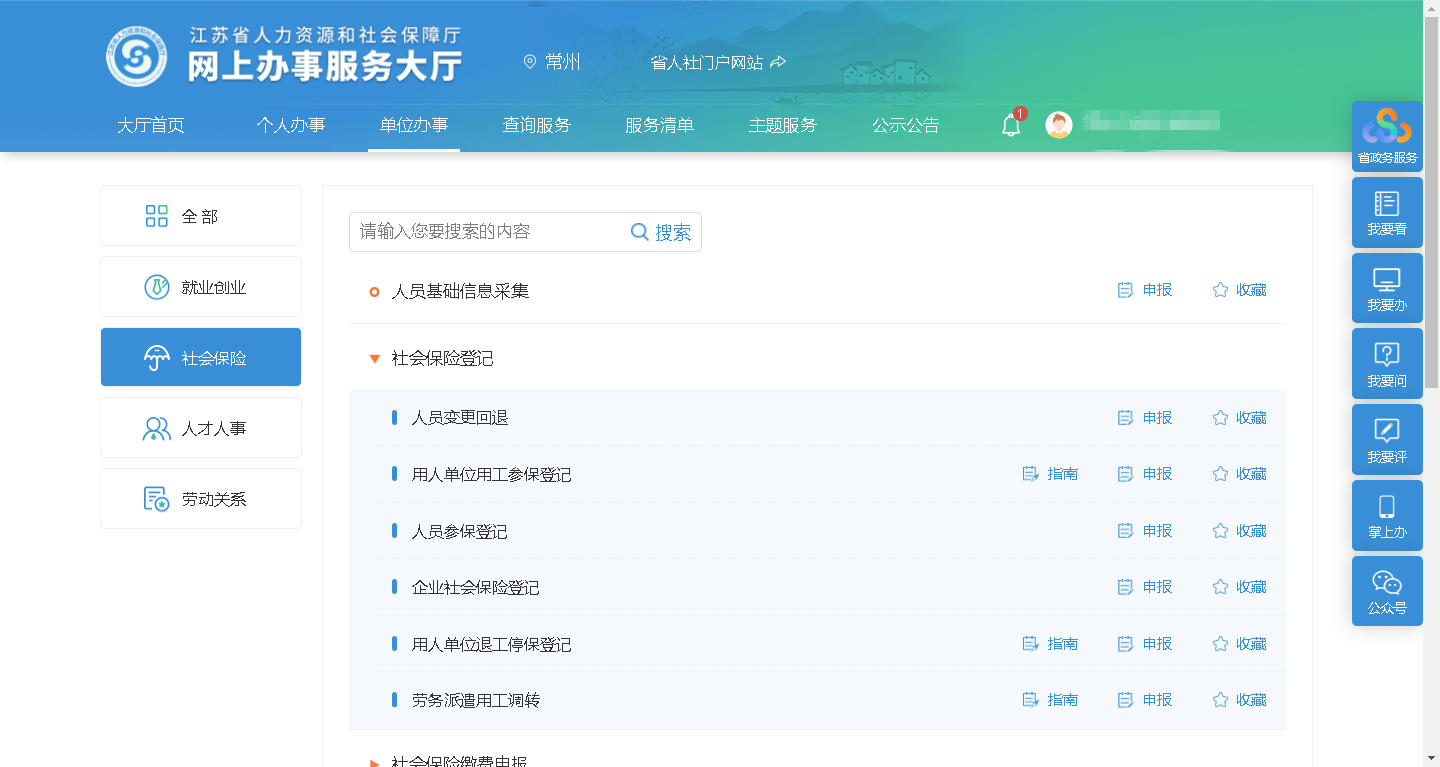The image size is (1440, 767).
Task: Favorite 人员基础信息采集 with 收藏 star
Action: [x=1239, y=290]
